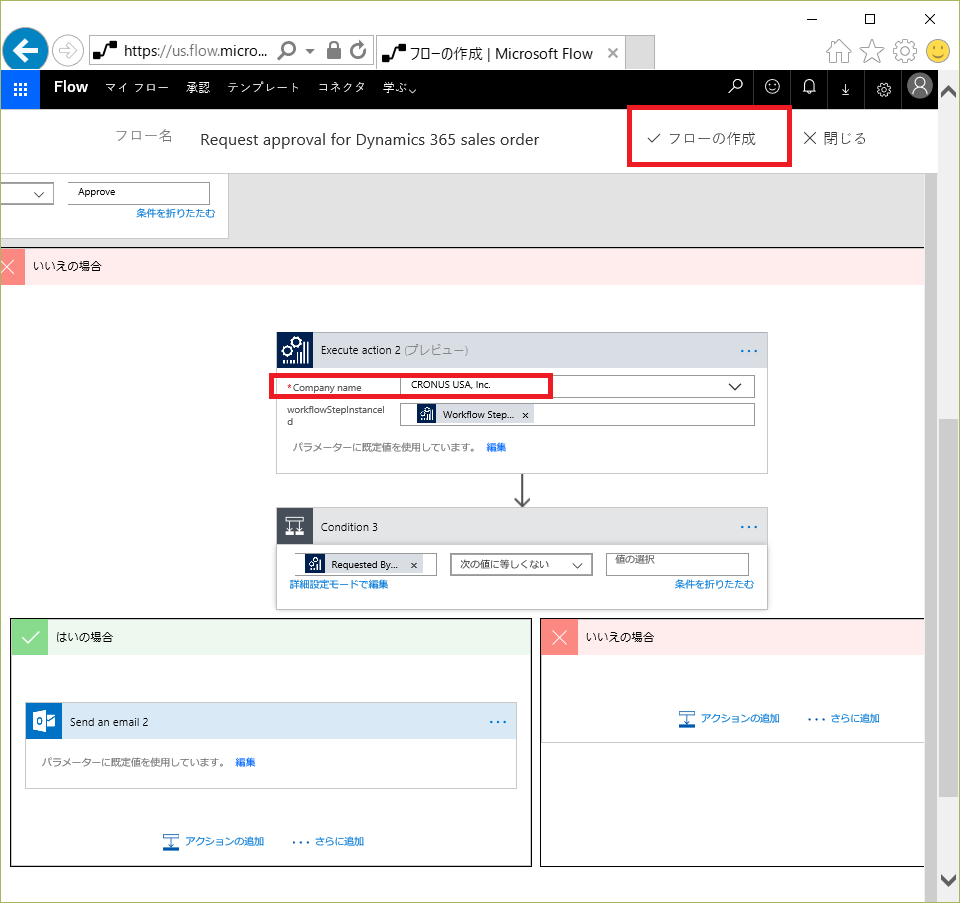Open the address bar autocomplete dropdown arrow

[x=310, y=51]
